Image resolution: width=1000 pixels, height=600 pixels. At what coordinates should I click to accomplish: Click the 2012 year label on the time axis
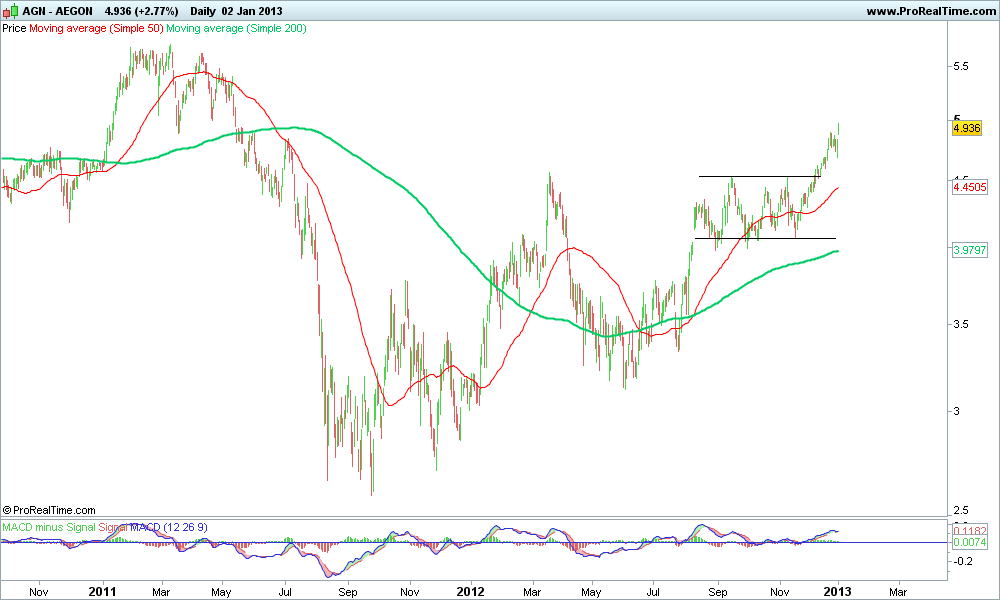click(471, 592)
